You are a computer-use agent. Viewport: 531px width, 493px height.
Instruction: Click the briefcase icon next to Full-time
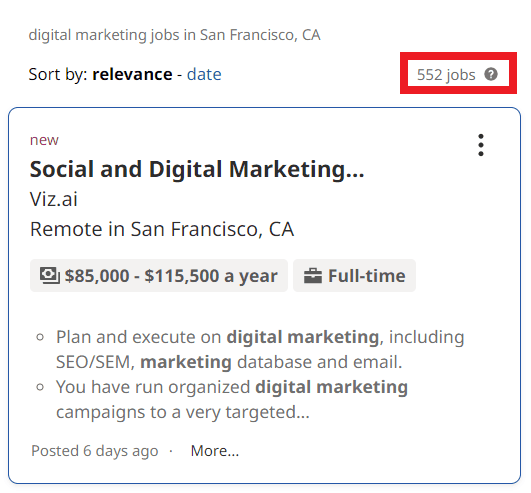[x=313, y=276]
